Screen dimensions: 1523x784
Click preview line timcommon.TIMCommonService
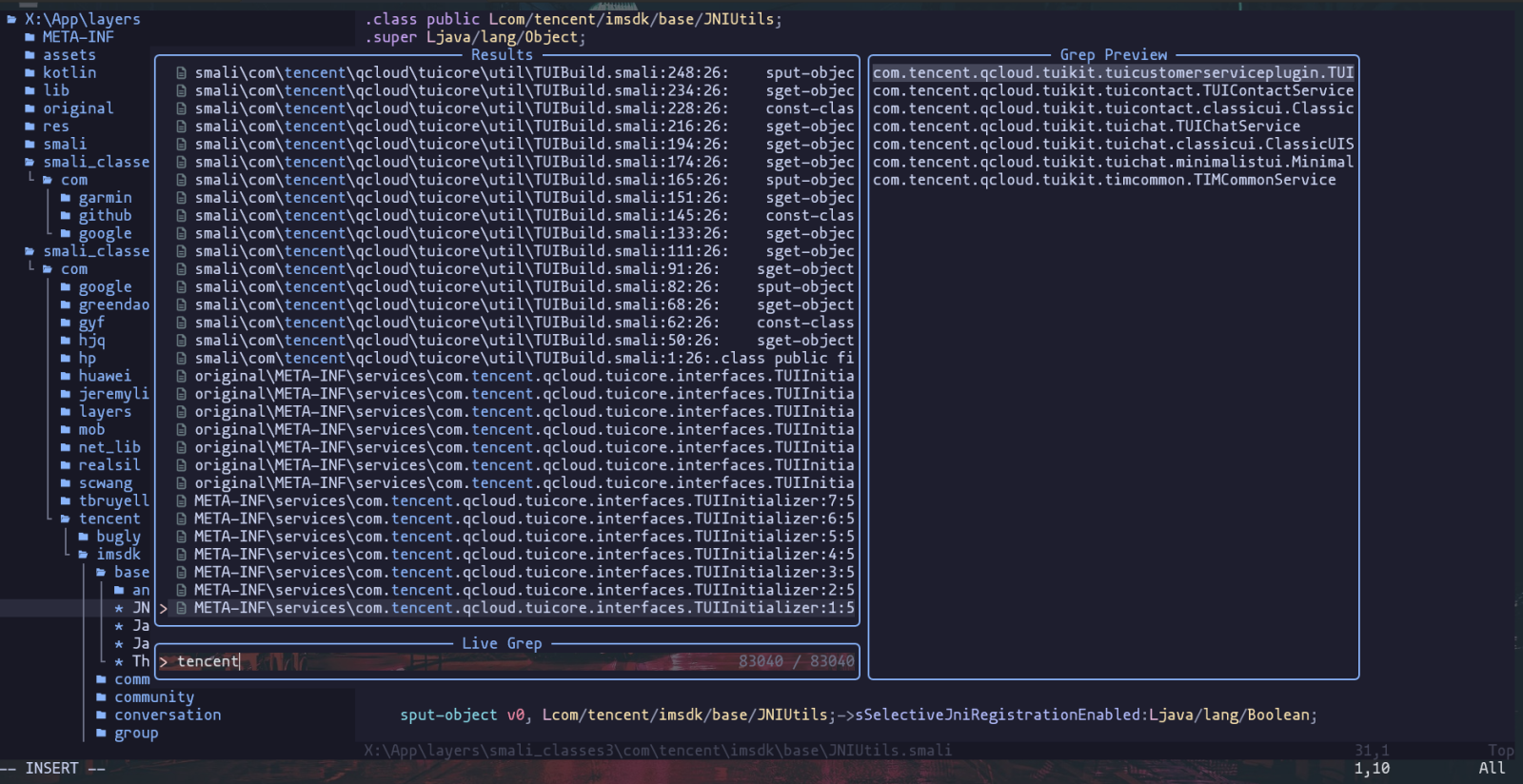click(x=1104, y=180)
